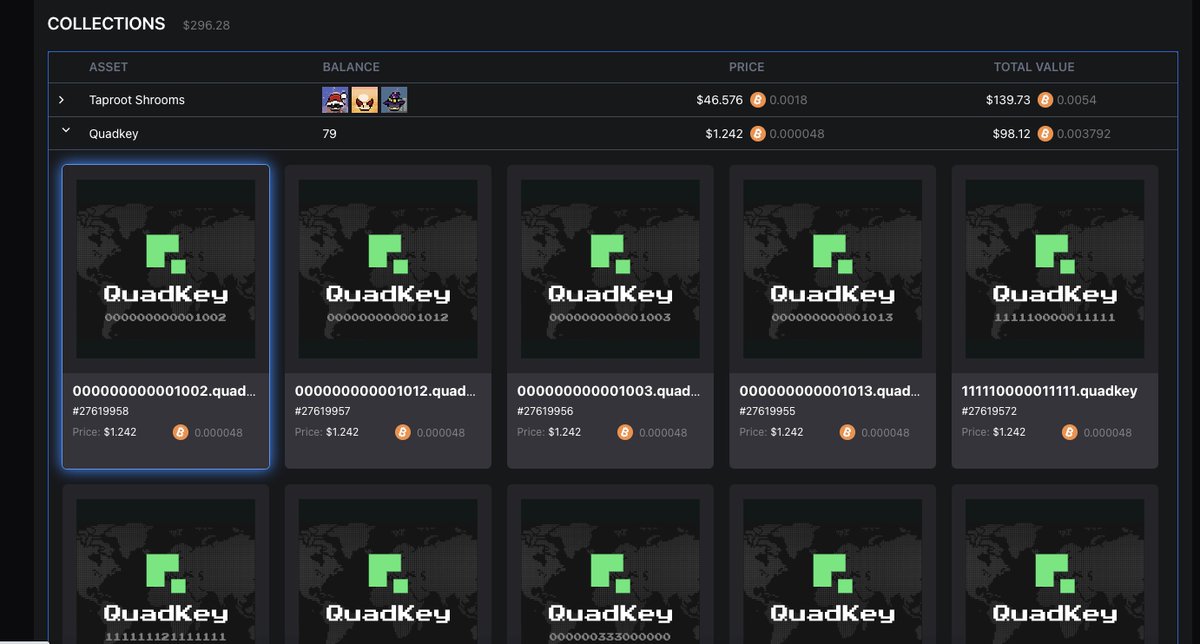1200x644 pixels.
Task: Open QuadKey image 000000000001013
Action: (x=832, y=269)
